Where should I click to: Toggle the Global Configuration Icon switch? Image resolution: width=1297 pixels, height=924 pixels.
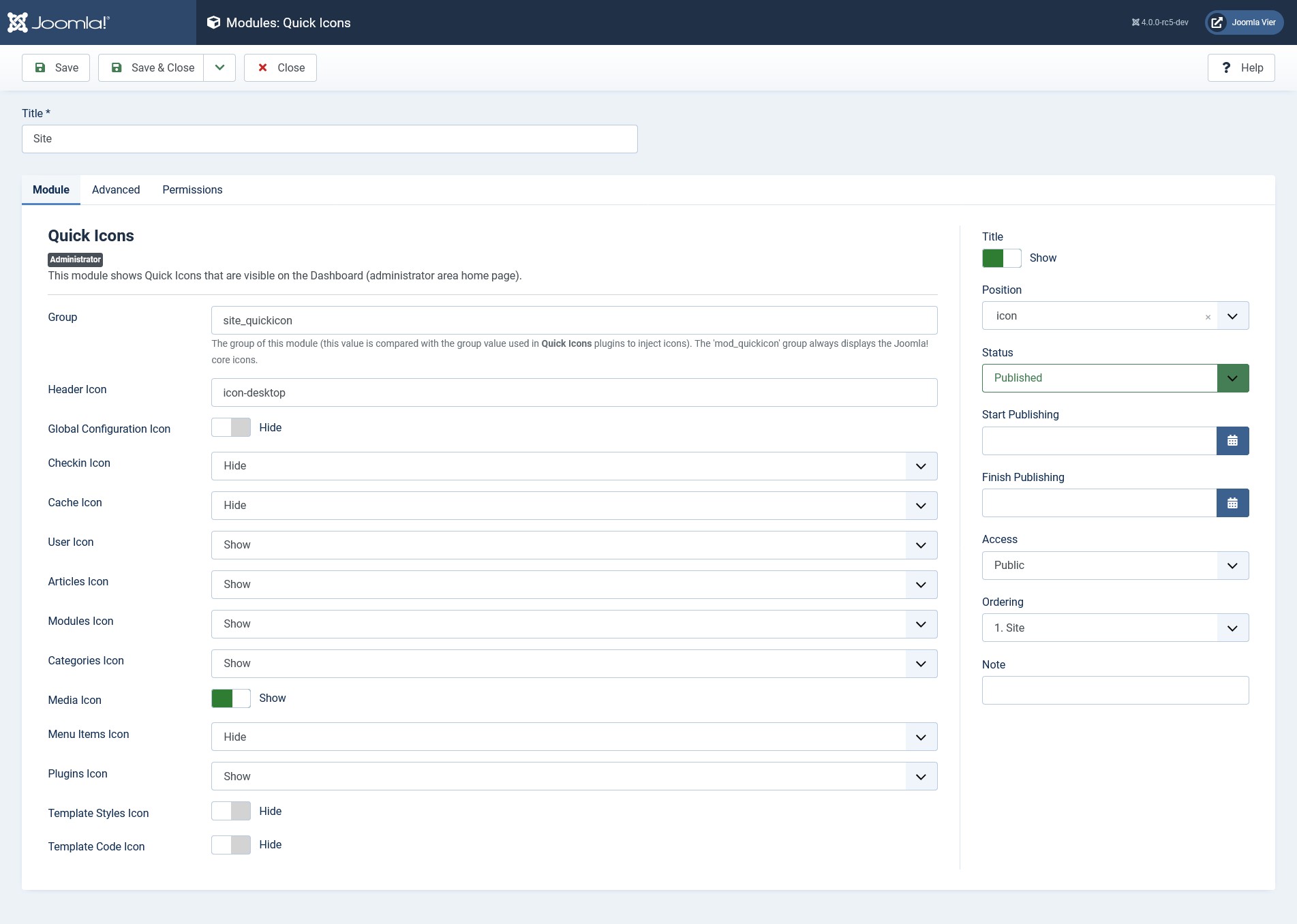(231, 427)
